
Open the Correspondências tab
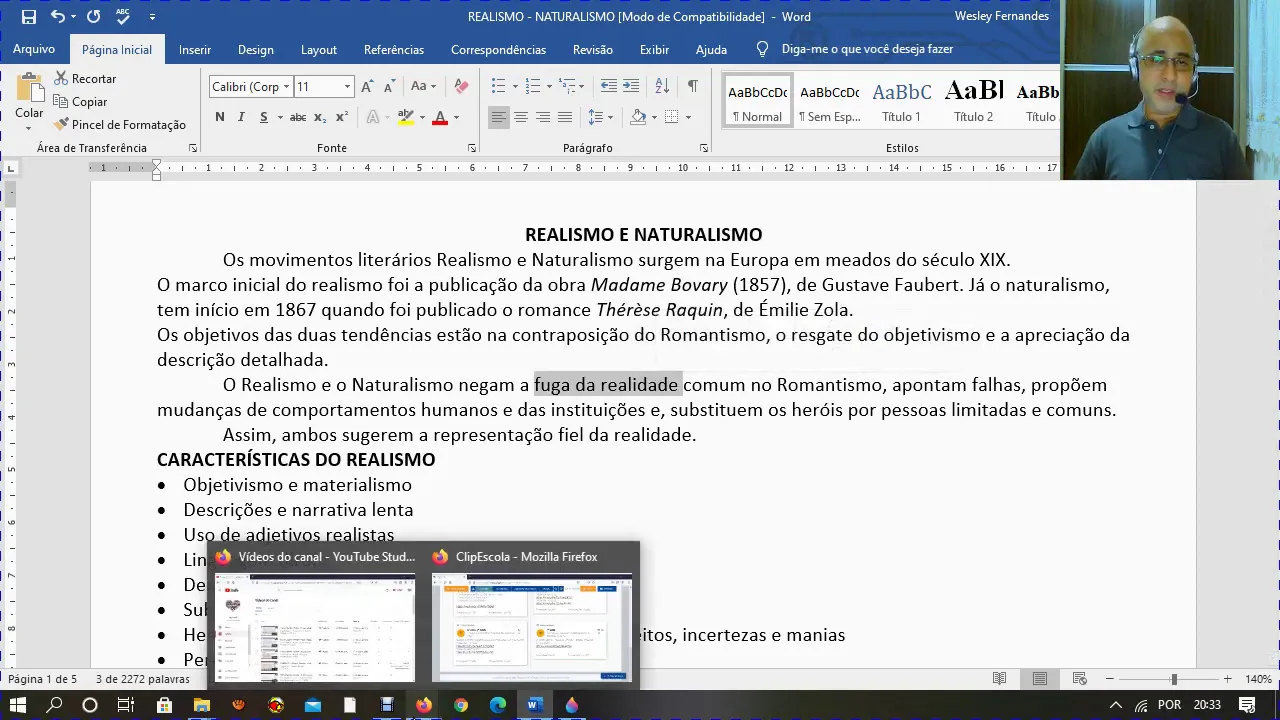(498, 50)
